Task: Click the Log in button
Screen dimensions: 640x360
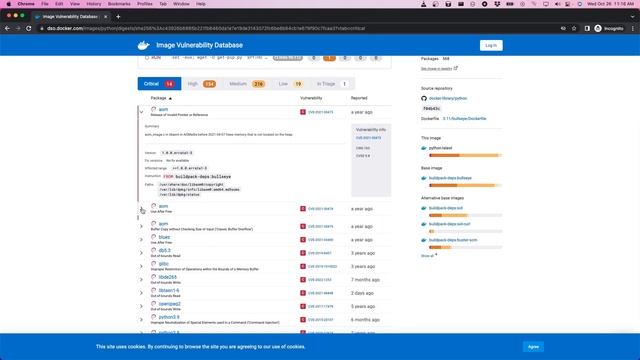Action: coord(491,45)
